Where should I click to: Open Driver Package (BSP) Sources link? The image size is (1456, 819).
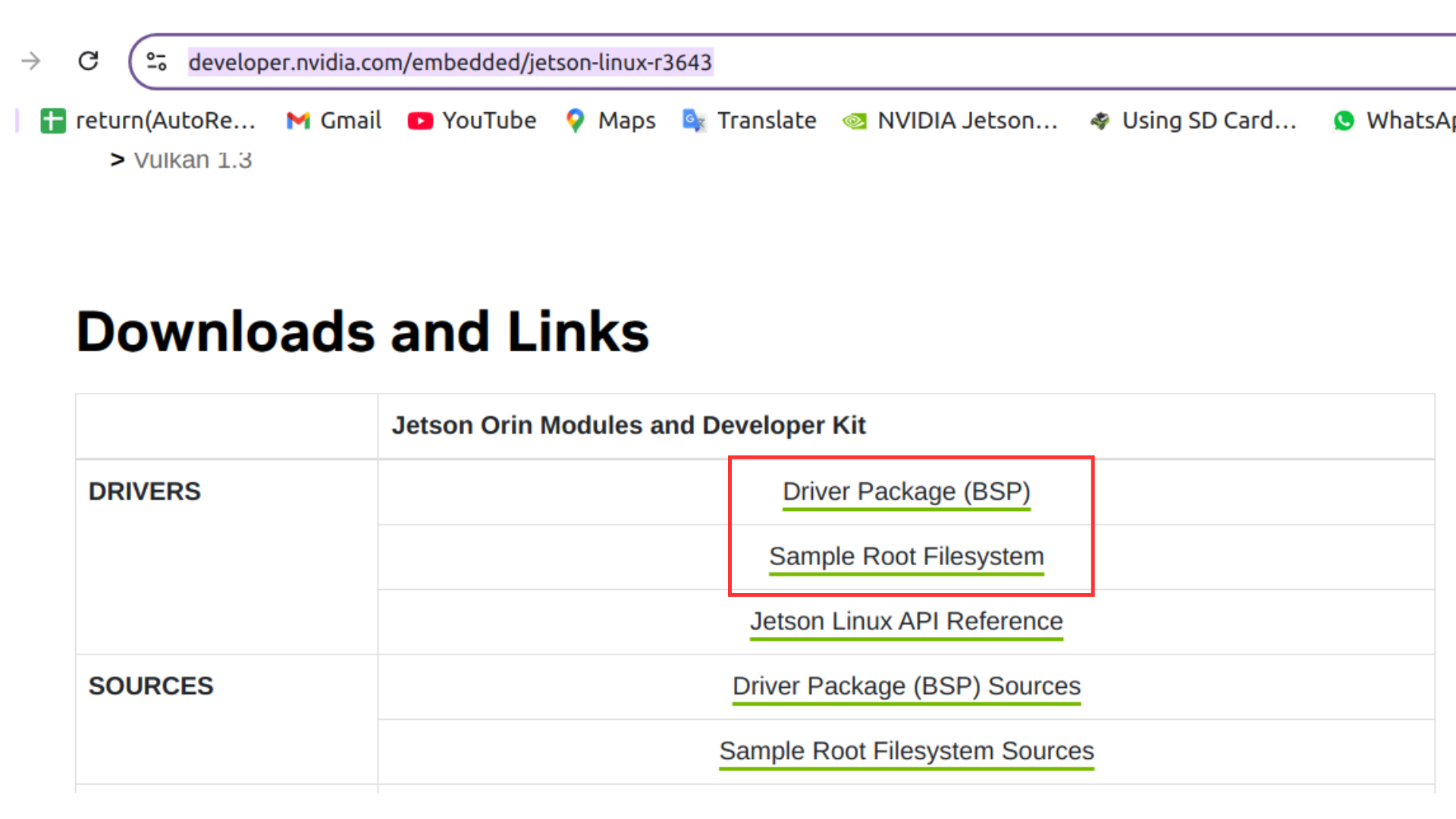click(x=906, y=686)
